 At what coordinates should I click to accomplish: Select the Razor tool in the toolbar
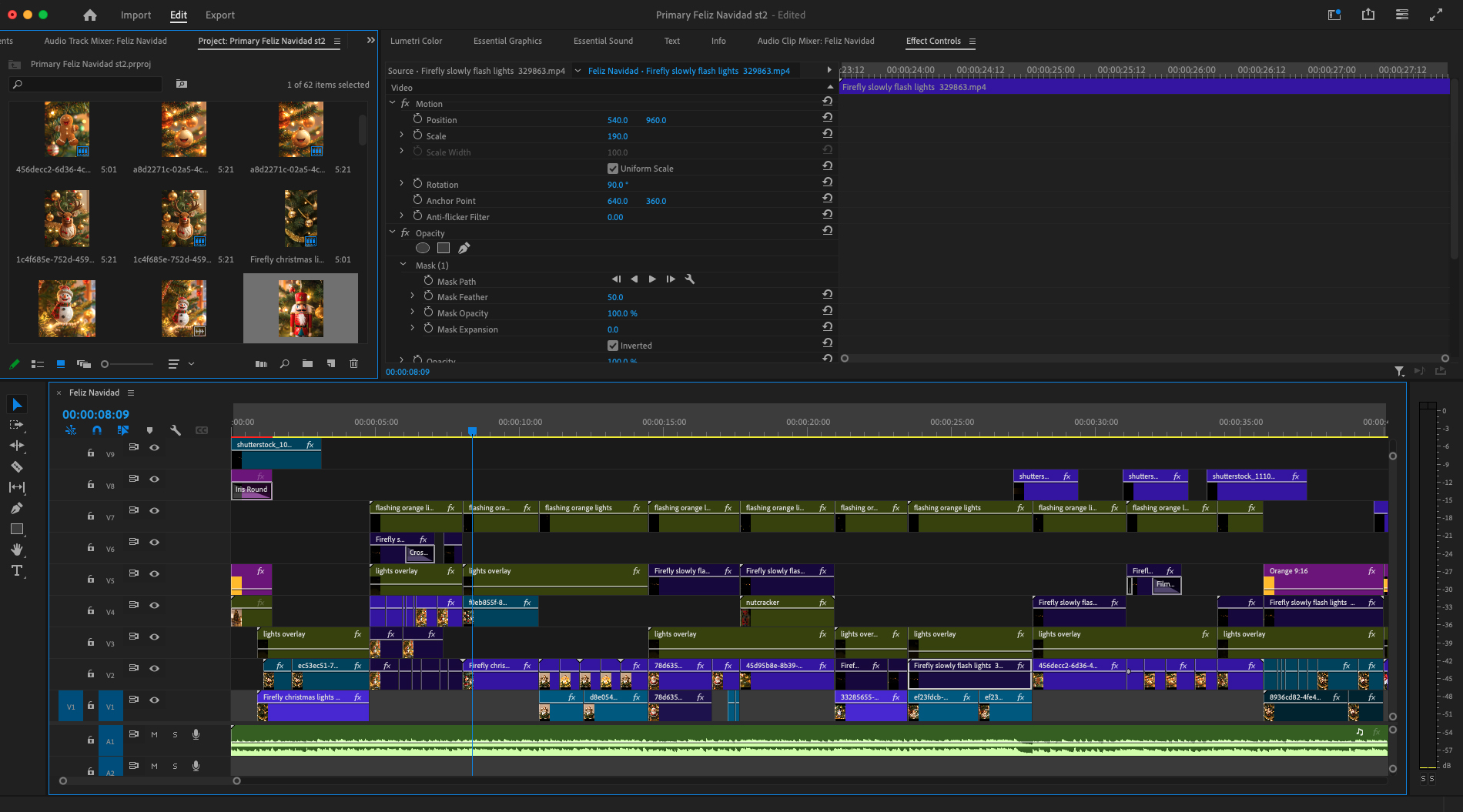16,466
